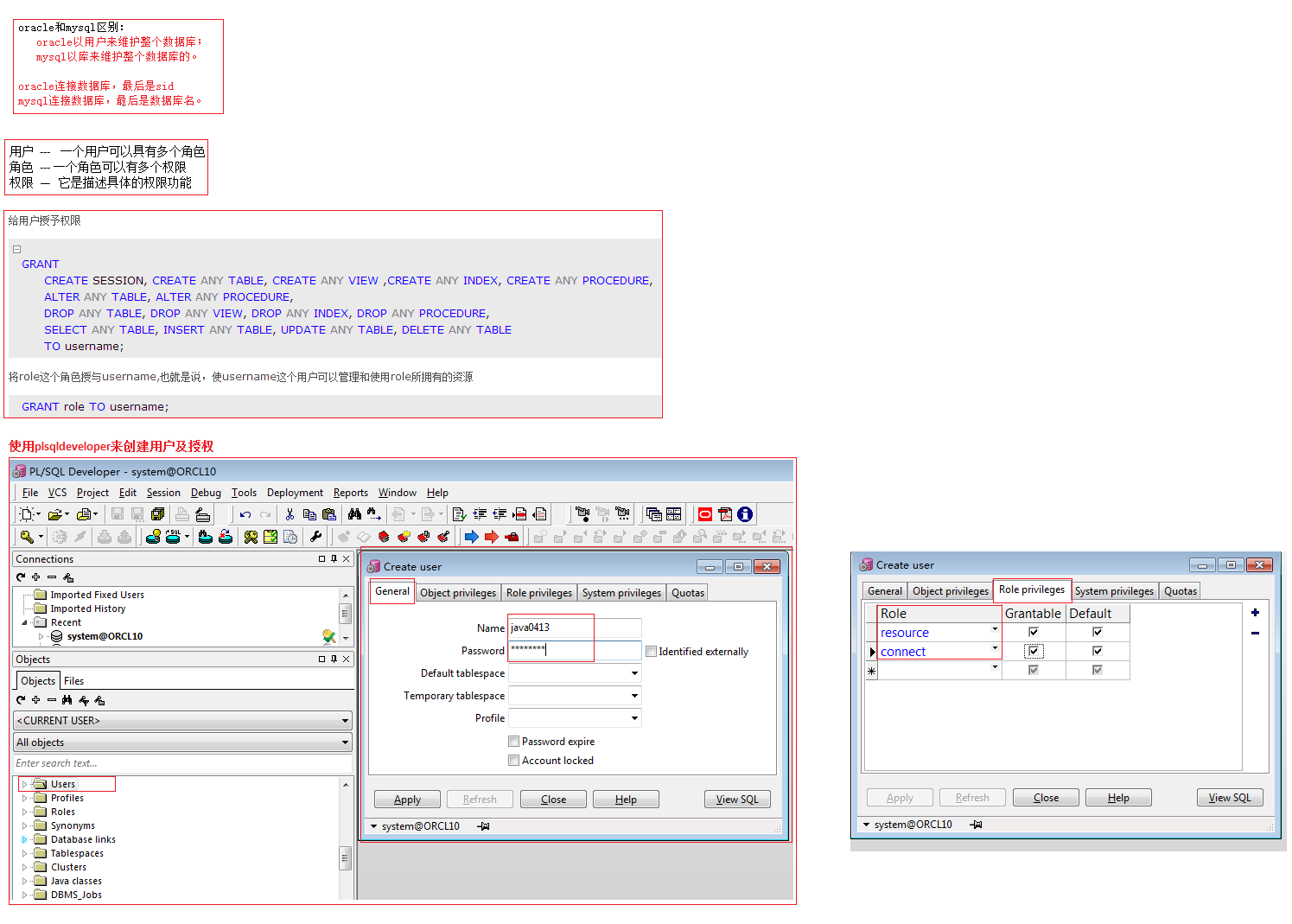Viewport: 1292px width, 924px height.
Task: Click the Log on key icon
Action: [27, 537]
